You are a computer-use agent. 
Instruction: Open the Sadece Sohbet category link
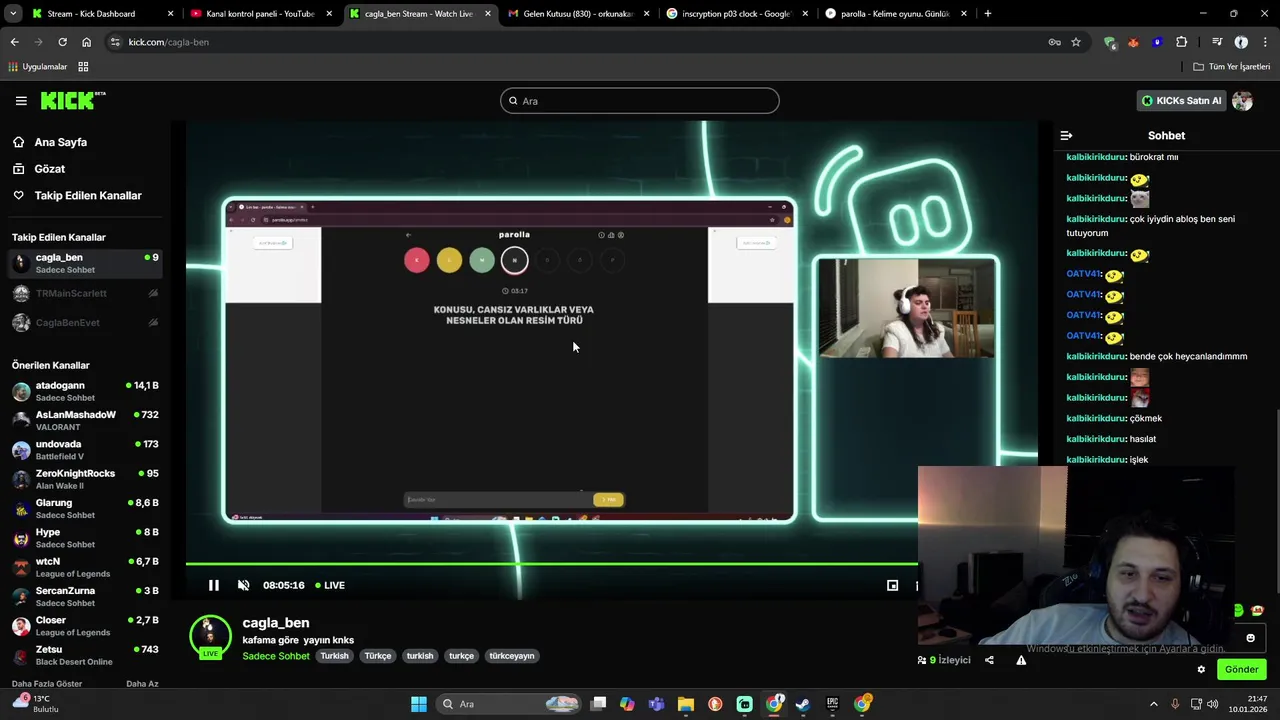(x=276, y=656)
